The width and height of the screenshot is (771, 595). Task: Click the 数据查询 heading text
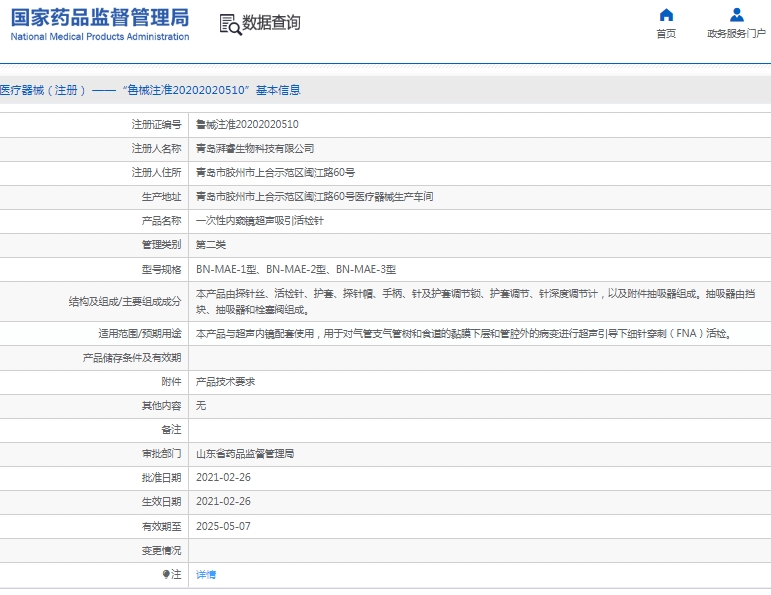[271, 23]
